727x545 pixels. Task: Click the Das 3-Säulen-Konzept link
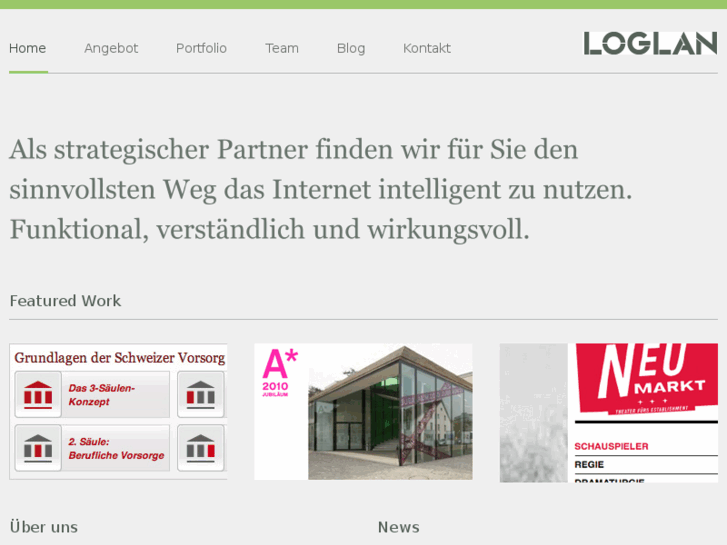click(102, 395)
